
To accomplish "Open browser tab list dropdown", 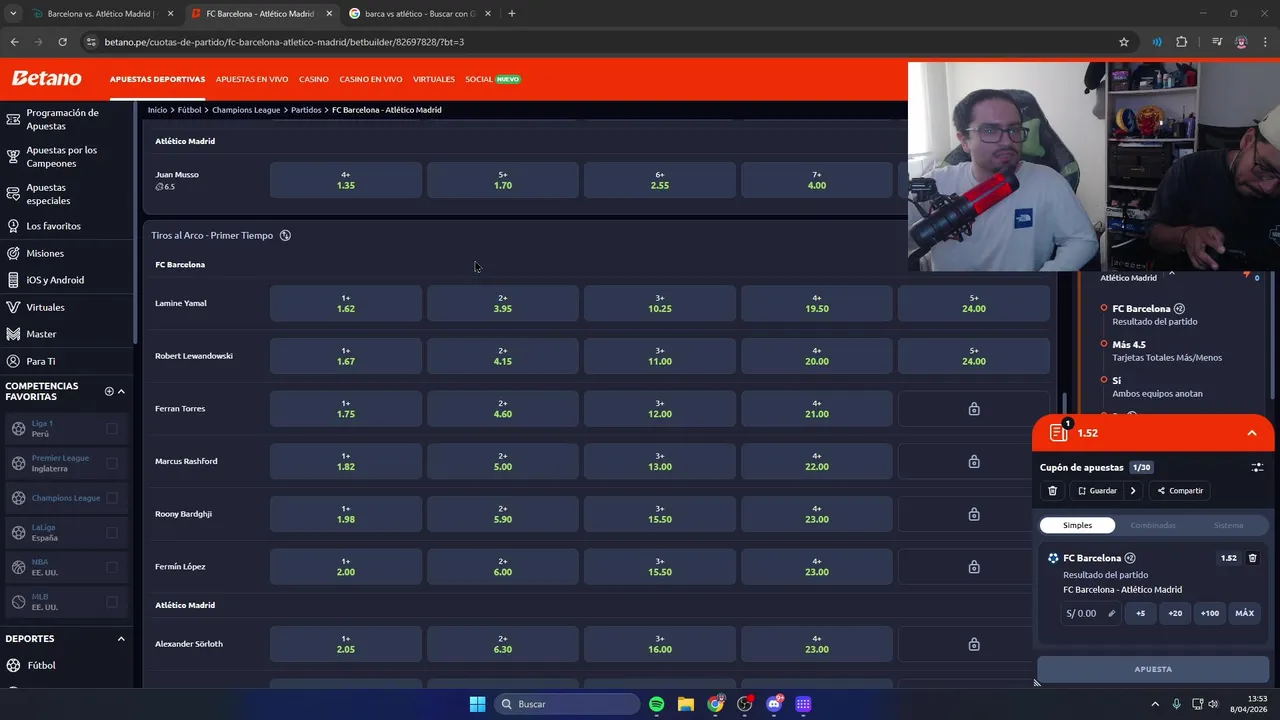I will (13, 14).
